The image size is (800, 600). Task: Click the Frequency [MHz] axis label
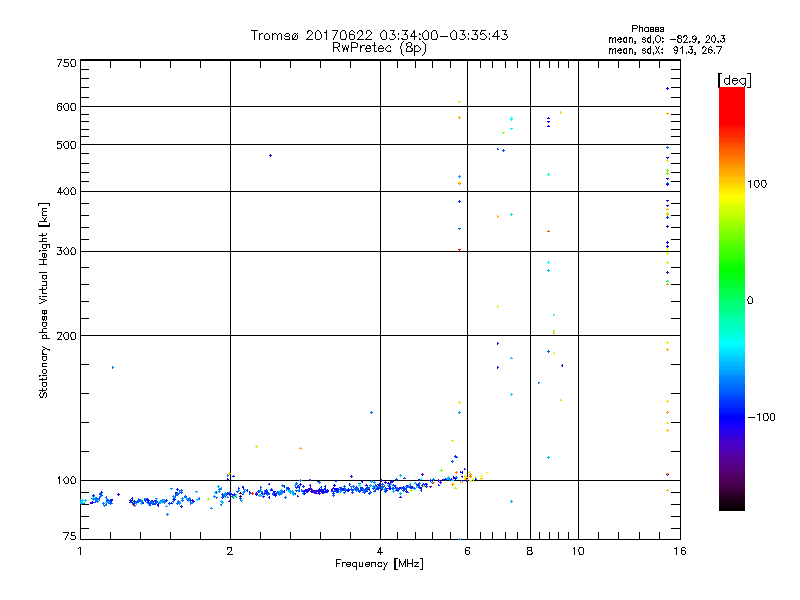click(x=379, y=564)
